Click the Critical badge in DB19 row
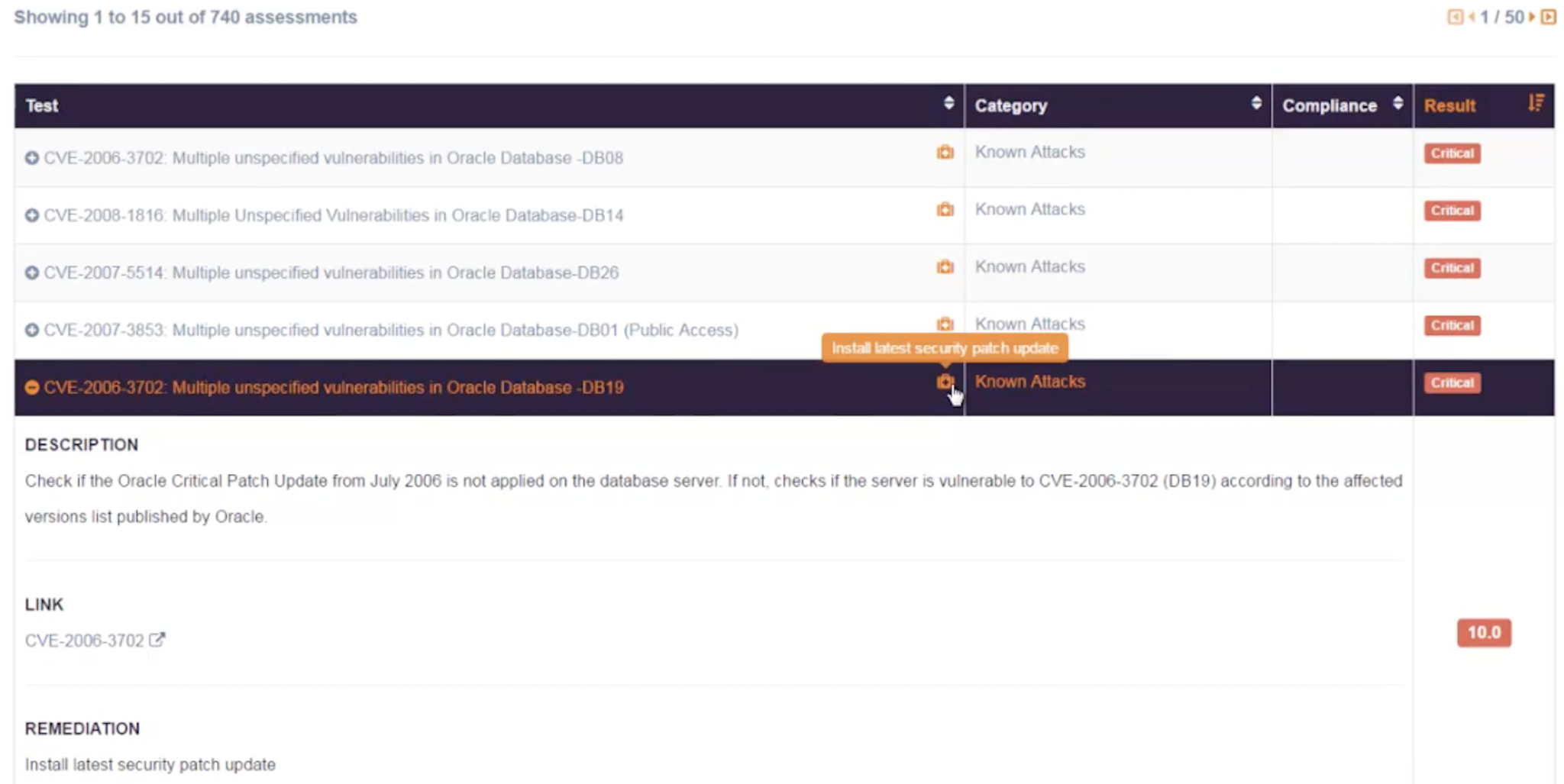The width and height of the screenshot is (1564, 784). pos(1452,383)
